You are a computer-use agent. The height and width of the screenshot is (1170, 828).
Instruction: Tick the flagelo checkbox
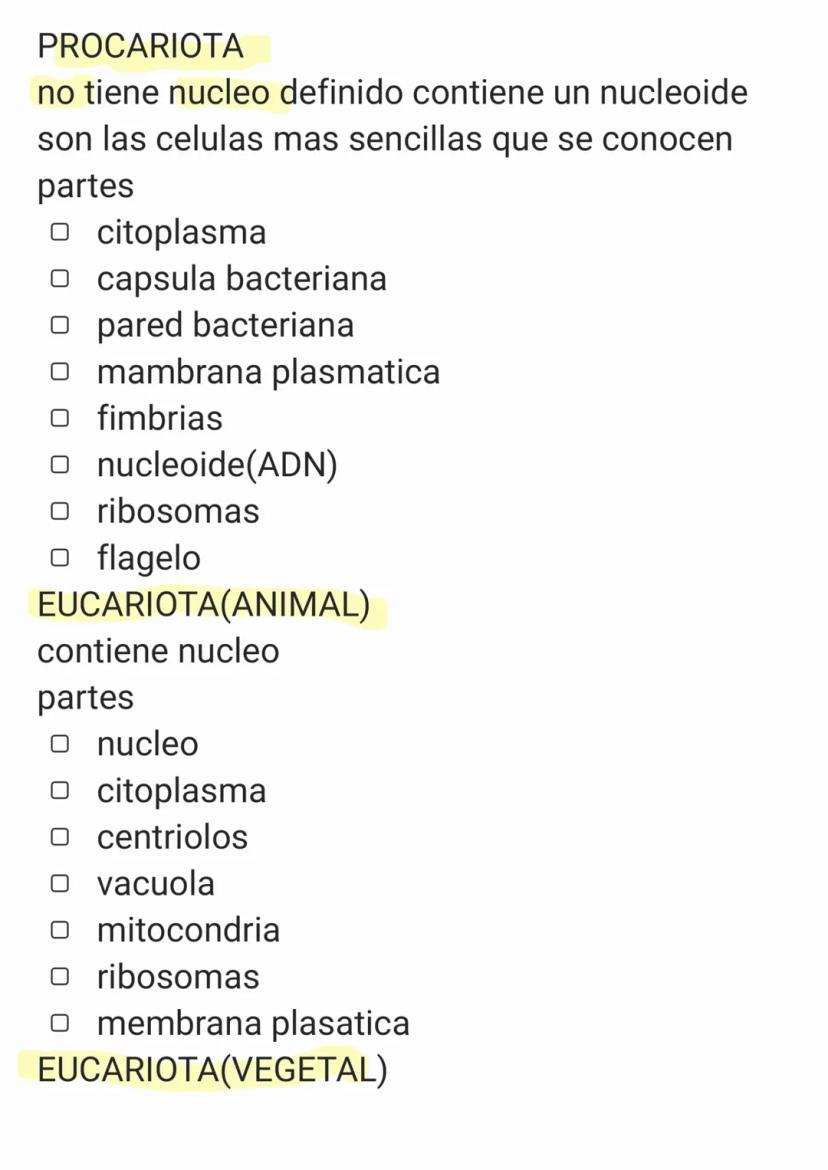point(60,558)
